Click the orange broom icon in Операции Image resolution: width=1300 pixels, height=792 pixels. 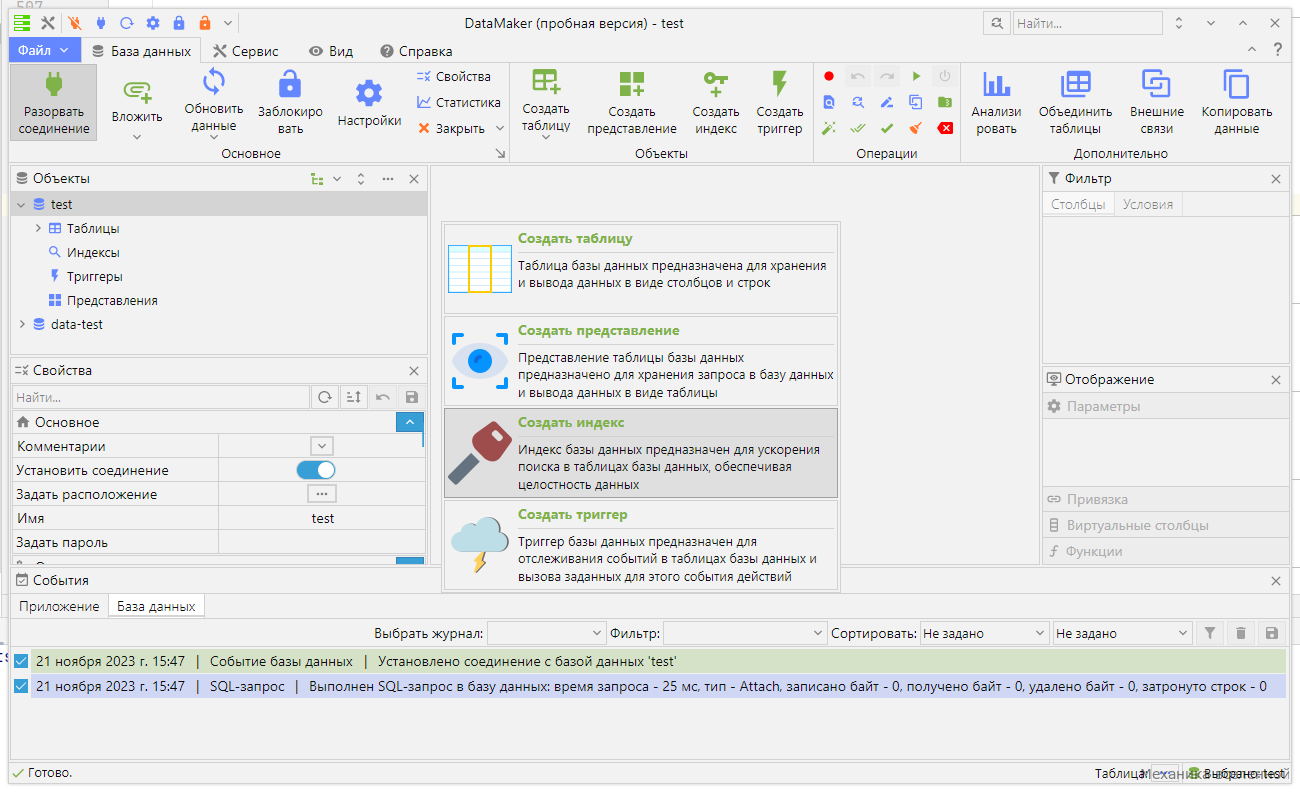(x=916, y=128)
